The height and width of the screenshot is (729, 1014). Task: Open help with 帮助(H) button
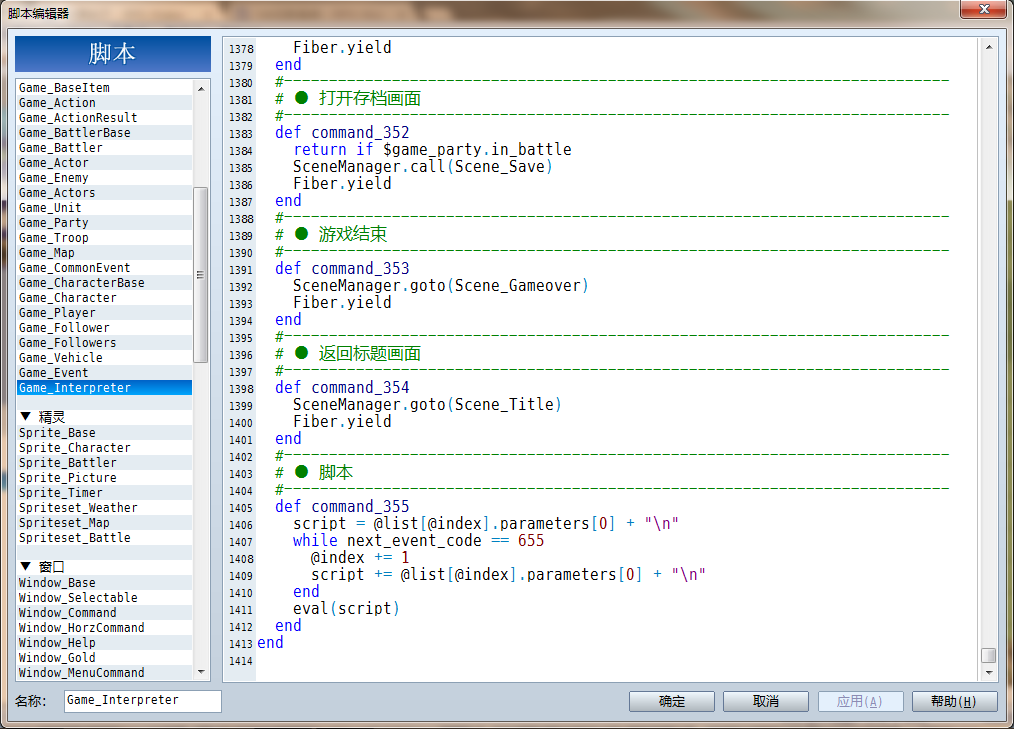pyautogui.click(x=954, y=701)
